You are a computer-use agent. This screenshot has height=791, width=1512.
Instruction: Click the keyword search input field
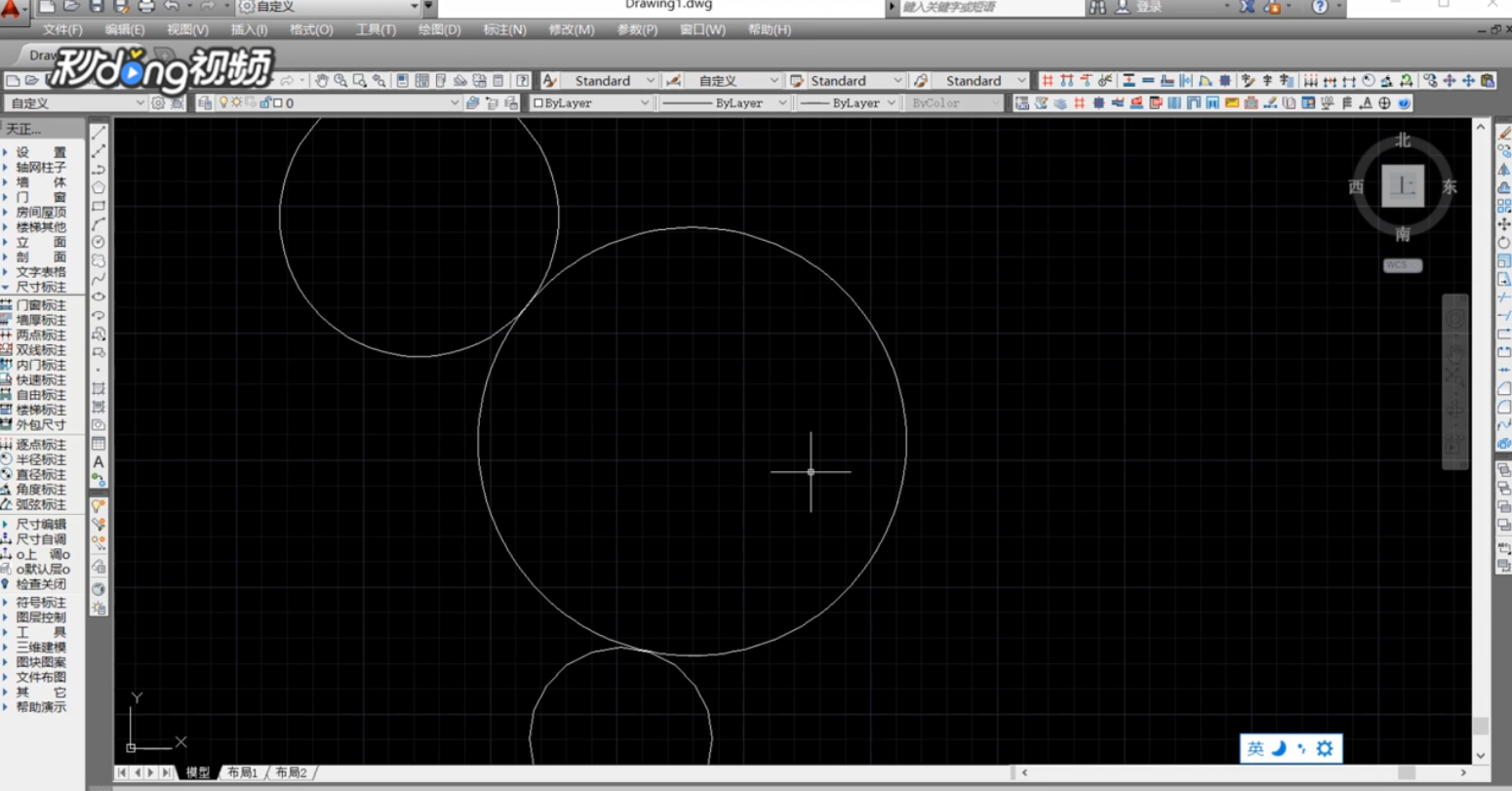(x=990, y=7)
